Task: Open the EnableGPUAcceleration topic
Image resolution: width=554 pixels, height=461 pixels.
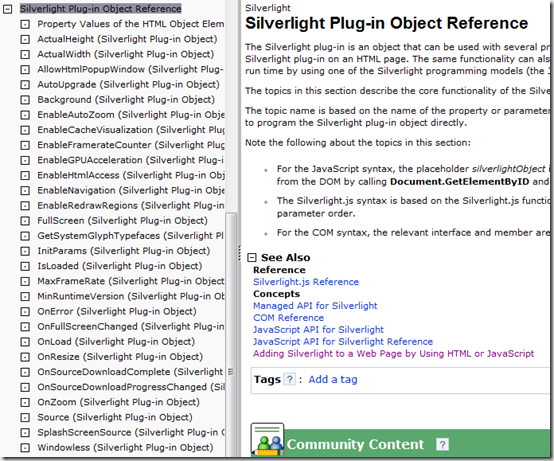Action: point(131,160)
